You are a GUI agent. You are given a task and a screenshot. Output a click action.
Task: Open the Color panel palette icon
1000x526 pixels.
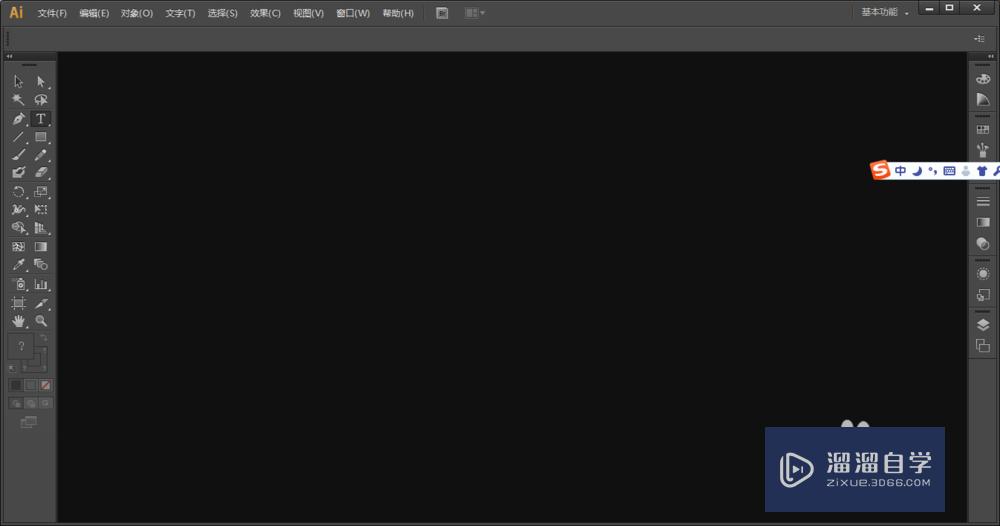(983, 79)
